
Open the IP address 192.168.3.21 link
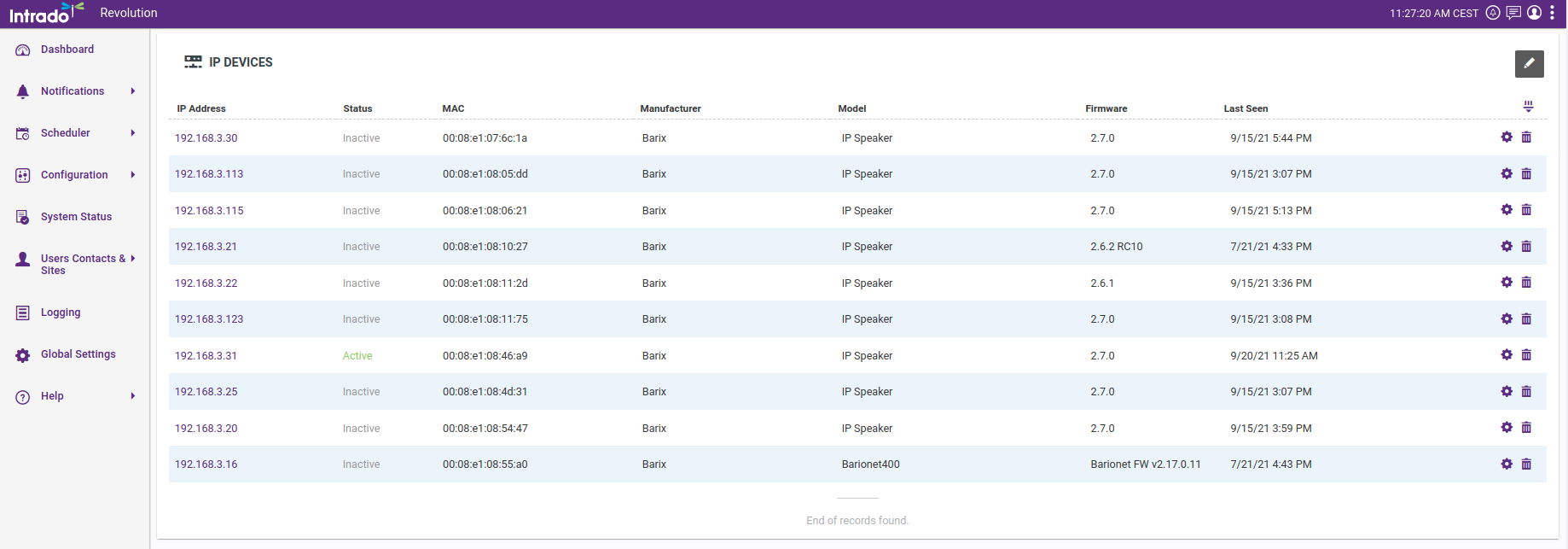[206, 247]
